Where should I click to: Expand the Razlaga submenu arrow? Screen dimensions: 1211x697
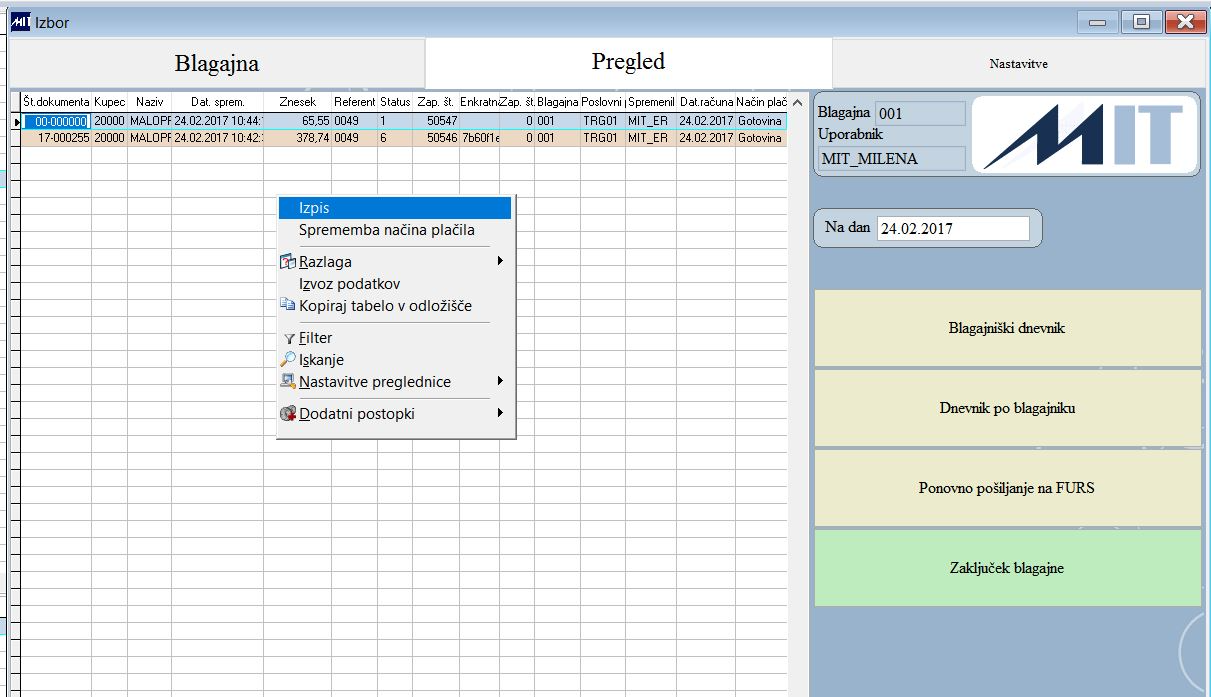click(x=499, y=262)
